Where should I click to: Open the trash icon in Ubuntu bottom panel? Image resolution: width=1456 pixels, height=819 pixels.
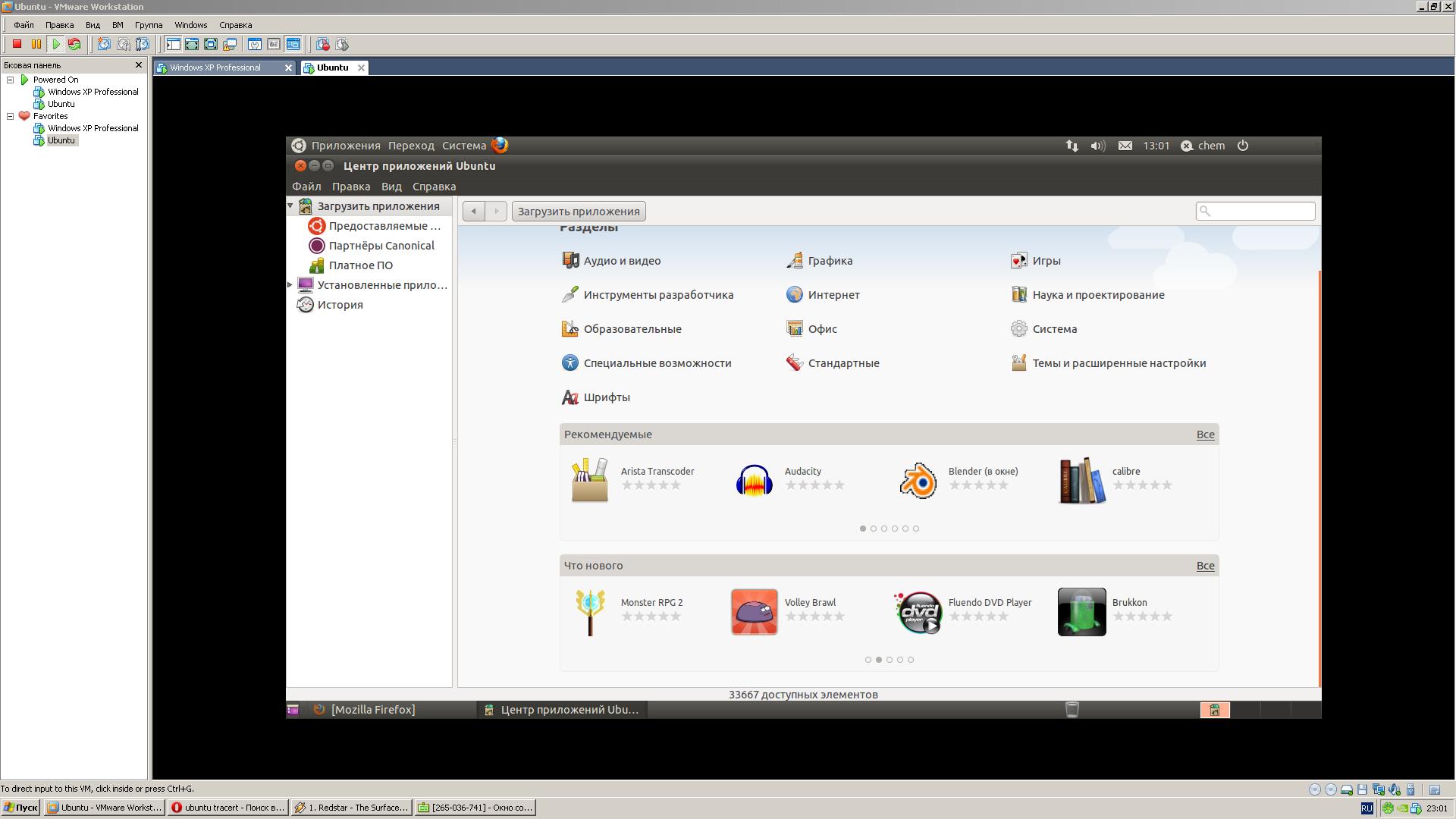tap(1072, 709)
